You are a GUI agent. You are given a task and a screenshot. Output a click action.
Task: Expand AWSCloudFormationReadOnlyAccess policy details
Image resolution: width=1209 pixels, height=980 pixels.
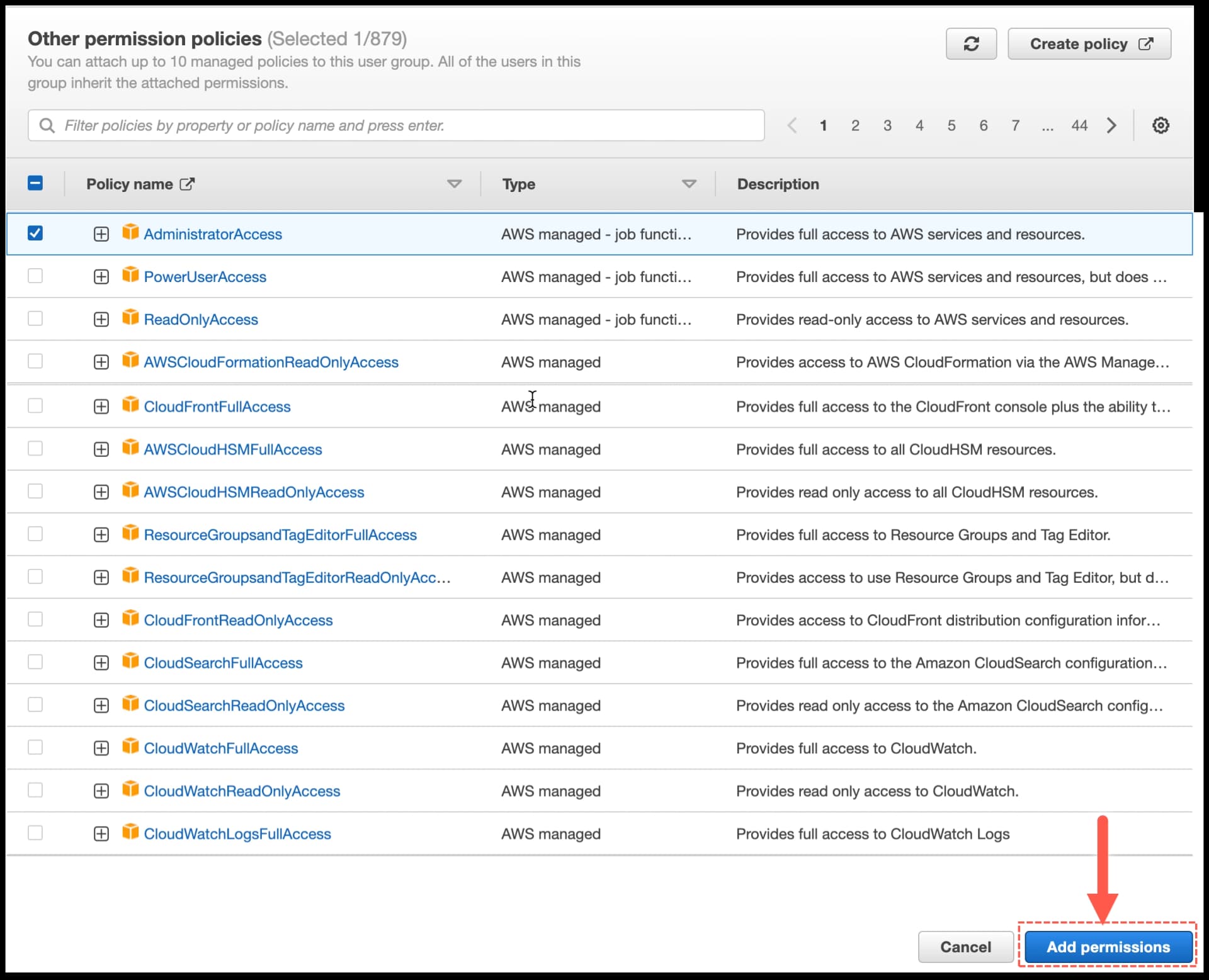101,363
